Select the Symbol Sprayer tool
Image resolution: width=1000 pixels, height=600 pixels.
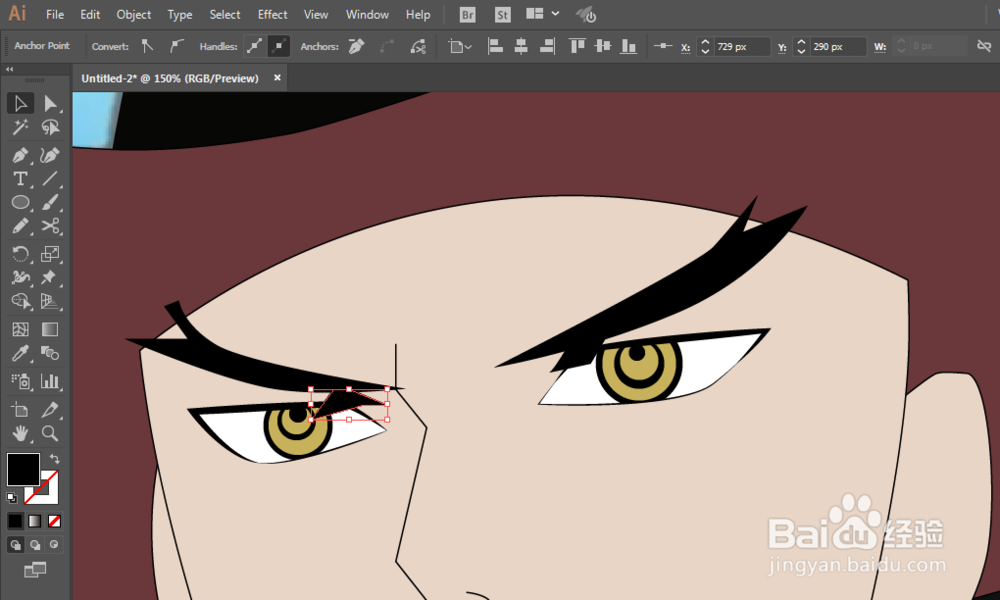click(20, 381)
